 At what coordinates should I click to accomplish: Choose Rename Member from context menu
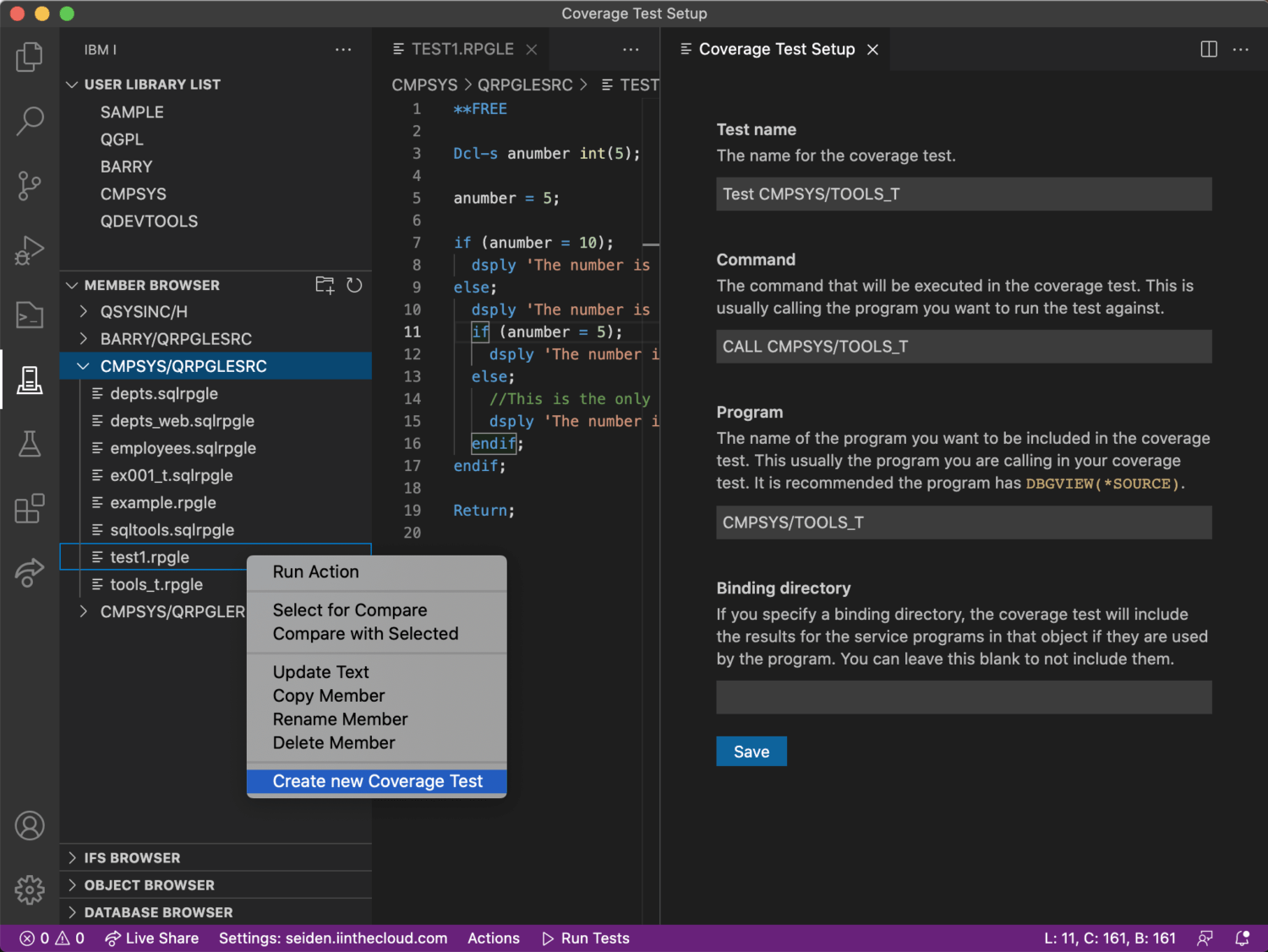point(377,719)
